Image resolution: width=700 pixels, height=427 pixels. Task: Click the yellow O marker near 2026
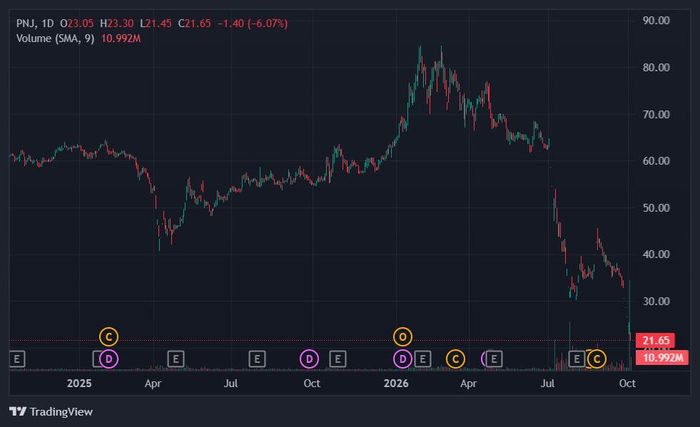tap(402, 337)
